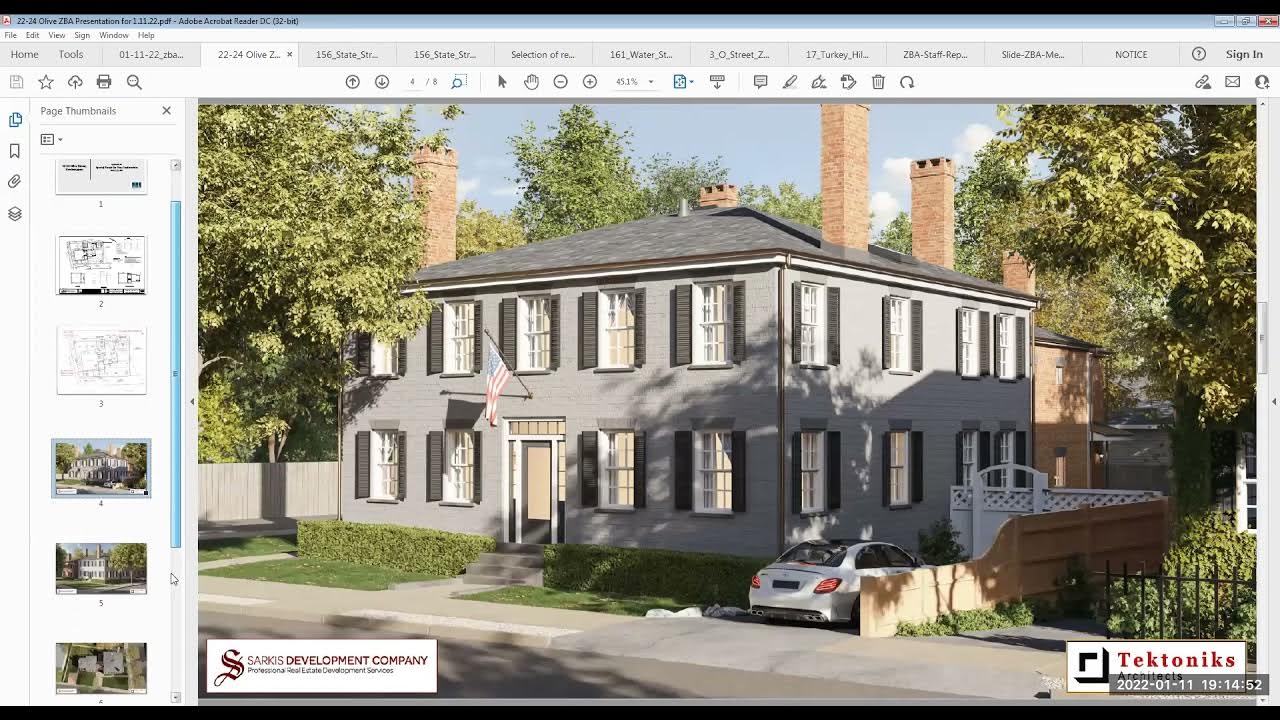Close the 22-24 Olive Z tab
This screenshot has height=720, width=1280.
coord(290,54)
